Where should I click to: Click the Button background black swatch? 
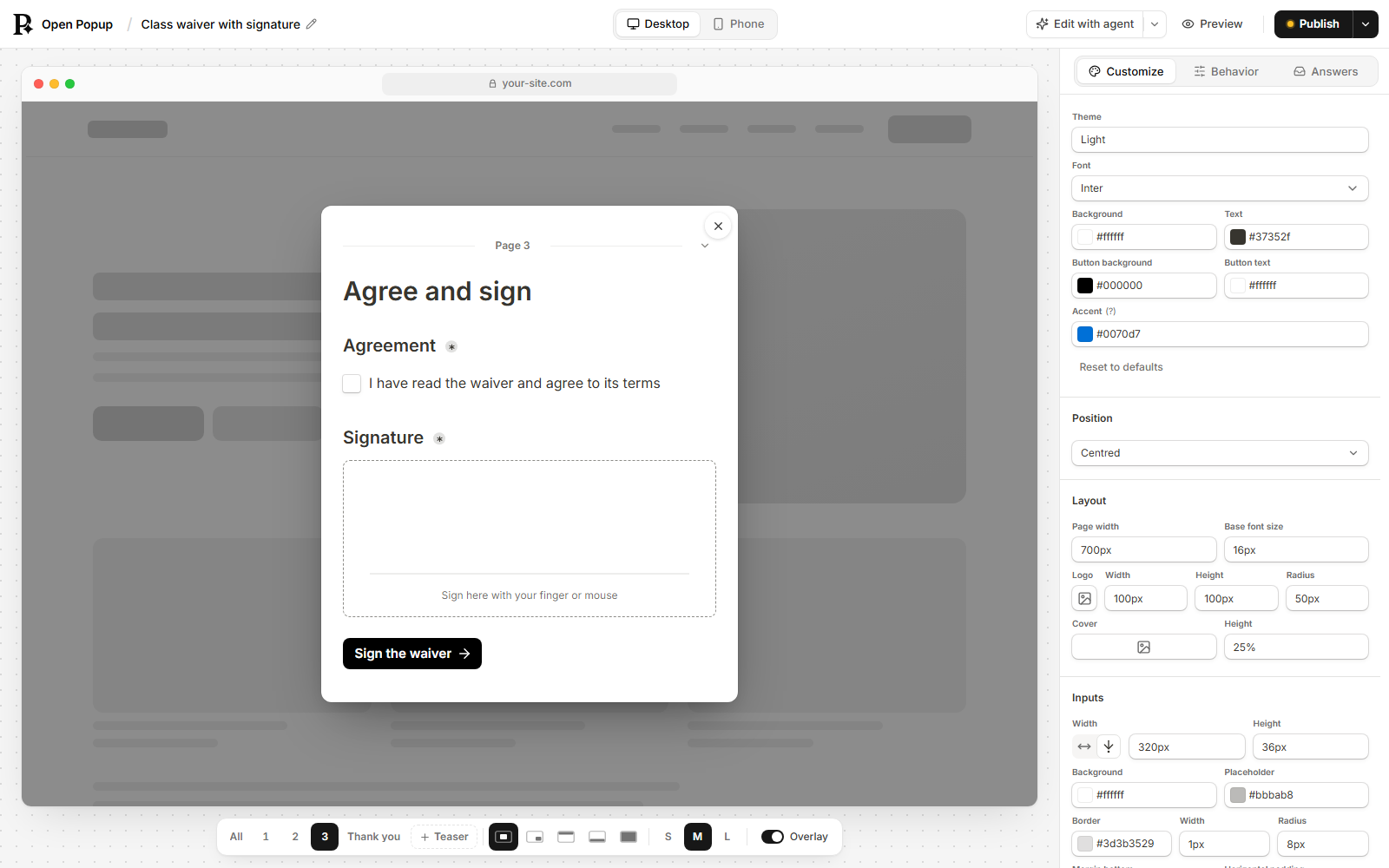(1085, 286)
